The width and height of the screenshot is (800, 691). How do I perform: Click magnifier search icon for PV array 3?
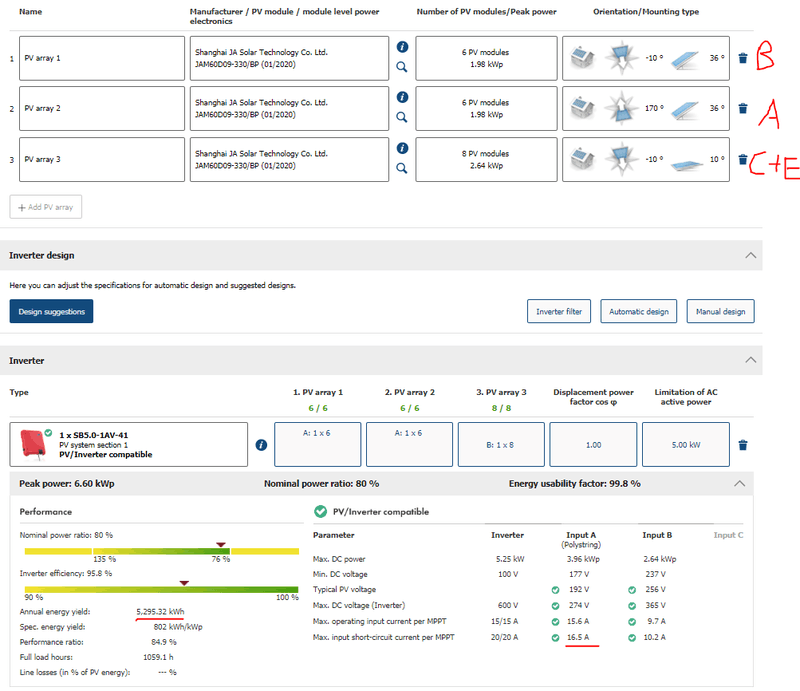(x=402, y=168)
